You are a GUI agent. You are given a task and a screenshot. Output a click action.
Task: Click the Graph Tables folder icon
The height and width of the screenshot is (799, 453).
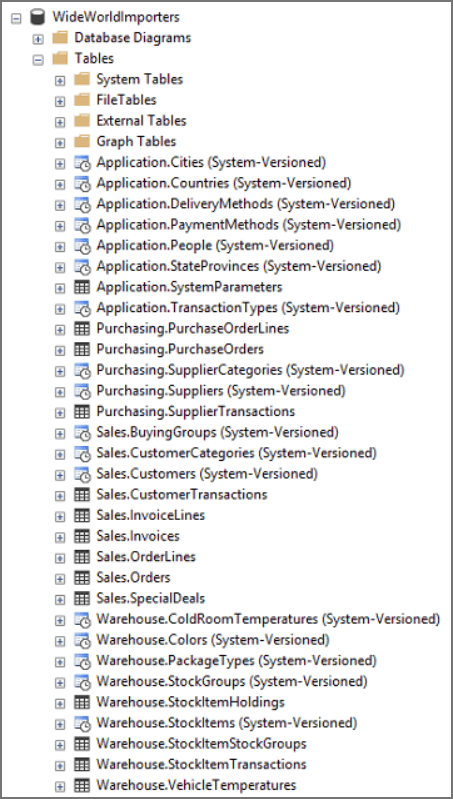coord(82,141)
